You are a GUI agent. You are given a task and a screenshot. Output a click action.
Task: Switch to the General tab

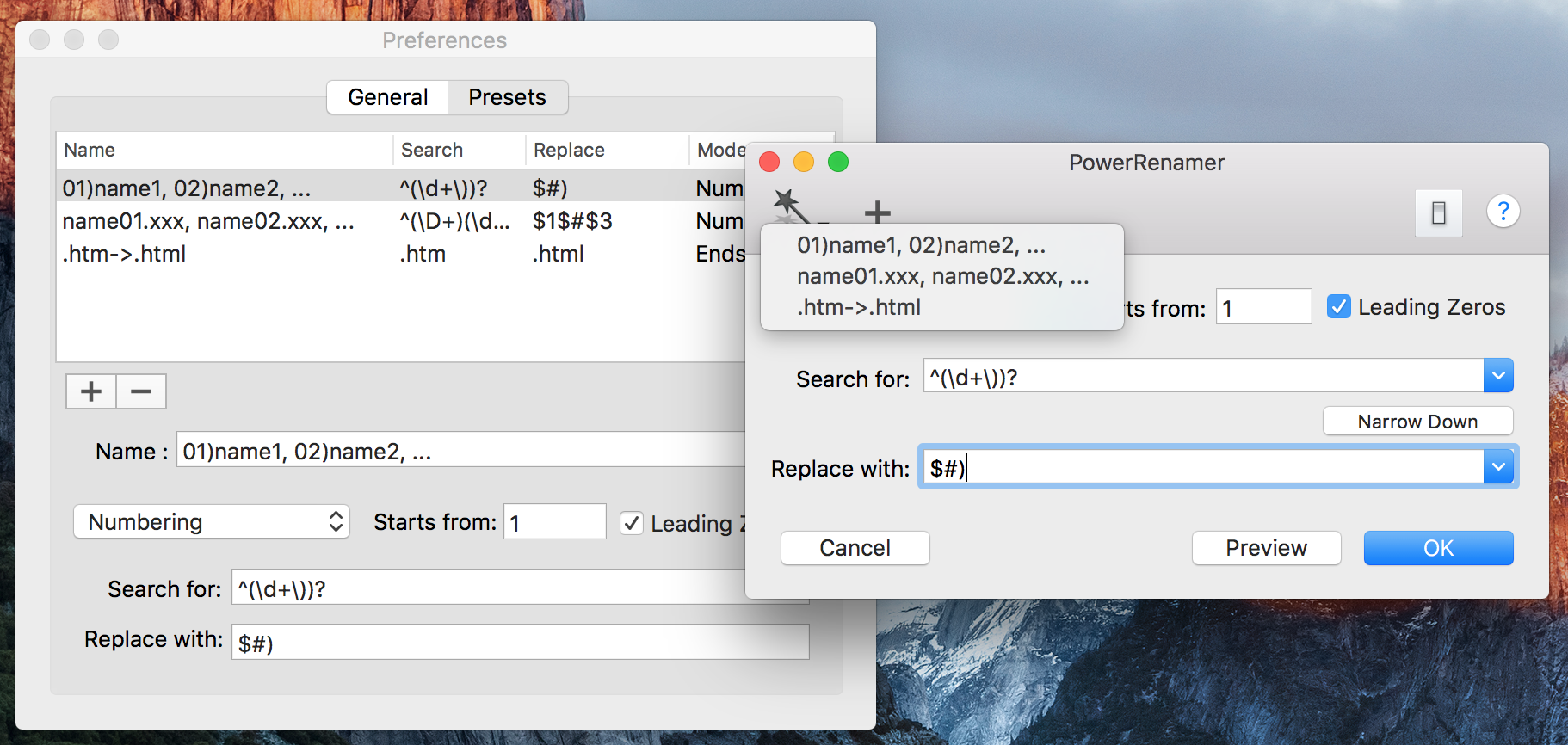[388, 97]
